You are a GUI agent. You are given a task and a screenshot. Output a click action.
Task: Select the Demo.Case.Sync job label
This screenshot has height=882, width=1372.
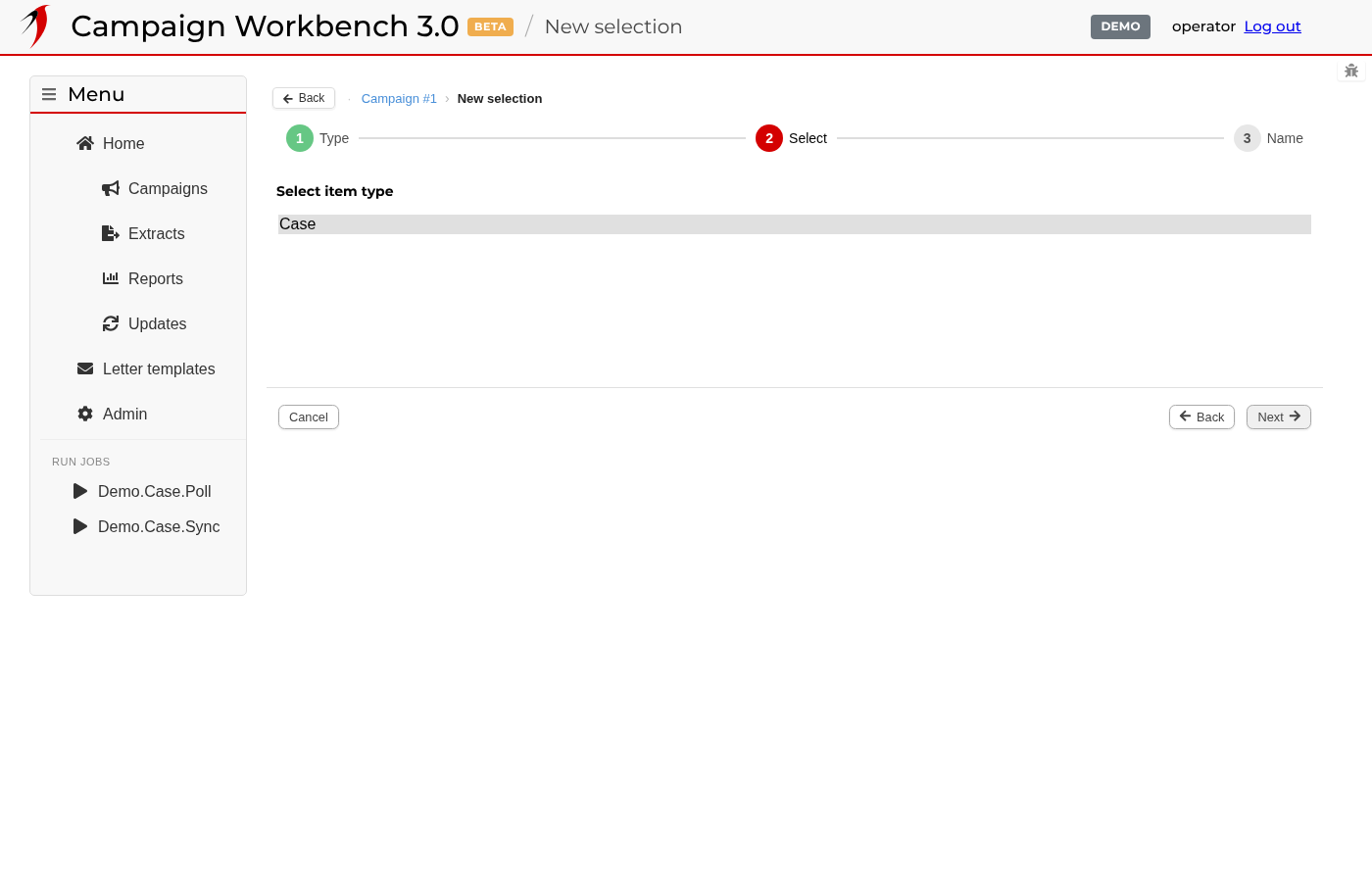[159, 526]
